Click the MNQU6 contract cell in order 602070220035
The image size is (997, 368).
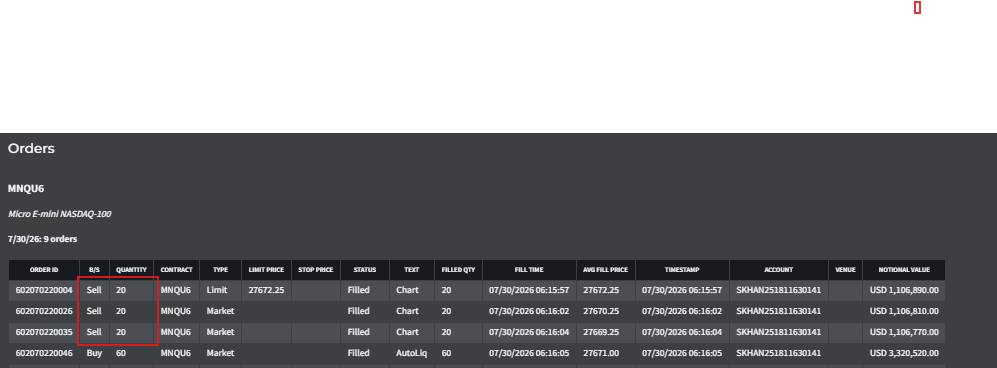point(176,332)
